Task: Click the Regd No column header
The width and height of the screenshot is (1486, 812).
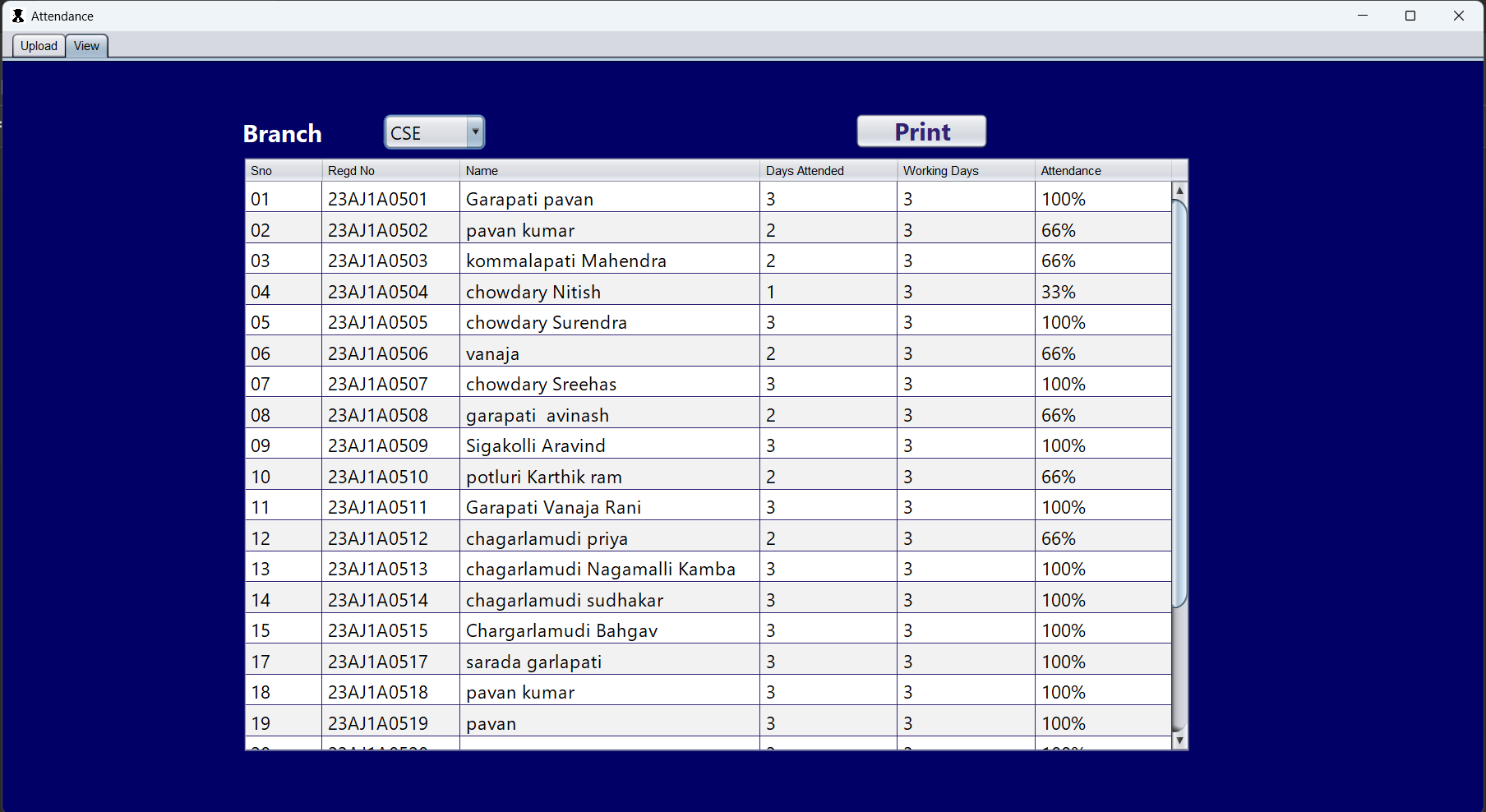Action: click(x=390, y=171)
